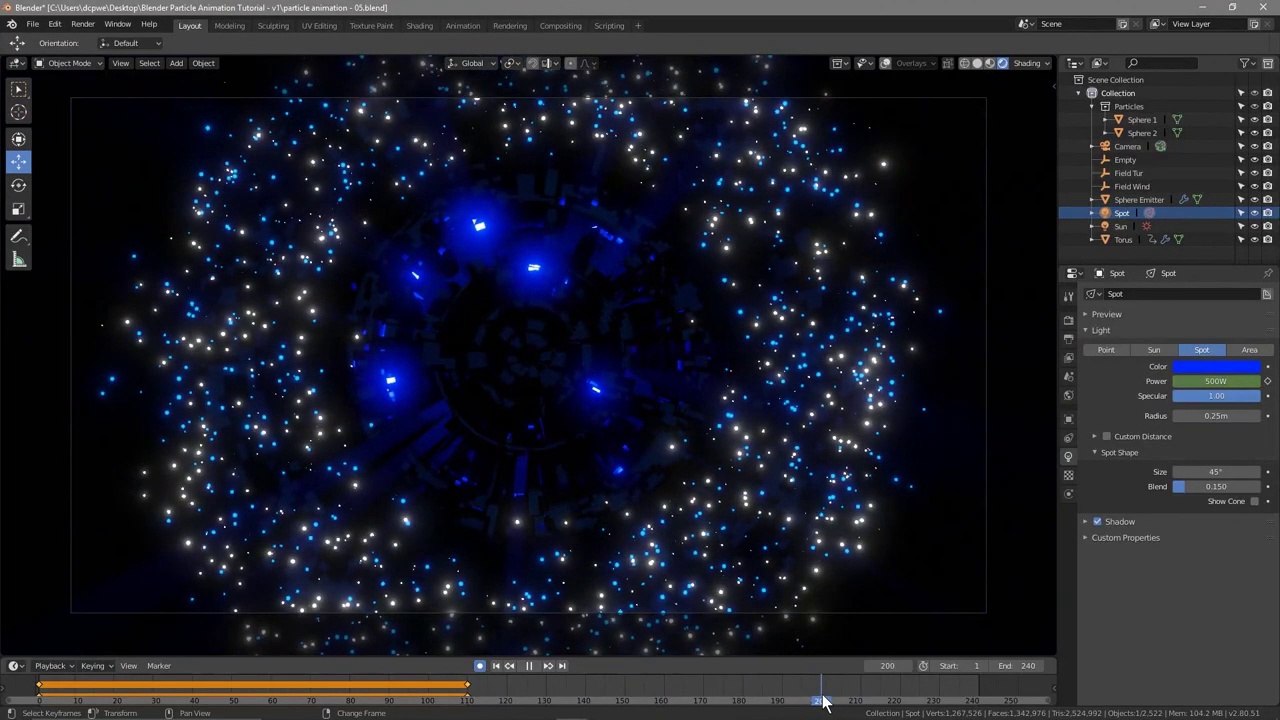Hide the Particles collection in viewport
1280x720 pixels.
[1254, 106]
